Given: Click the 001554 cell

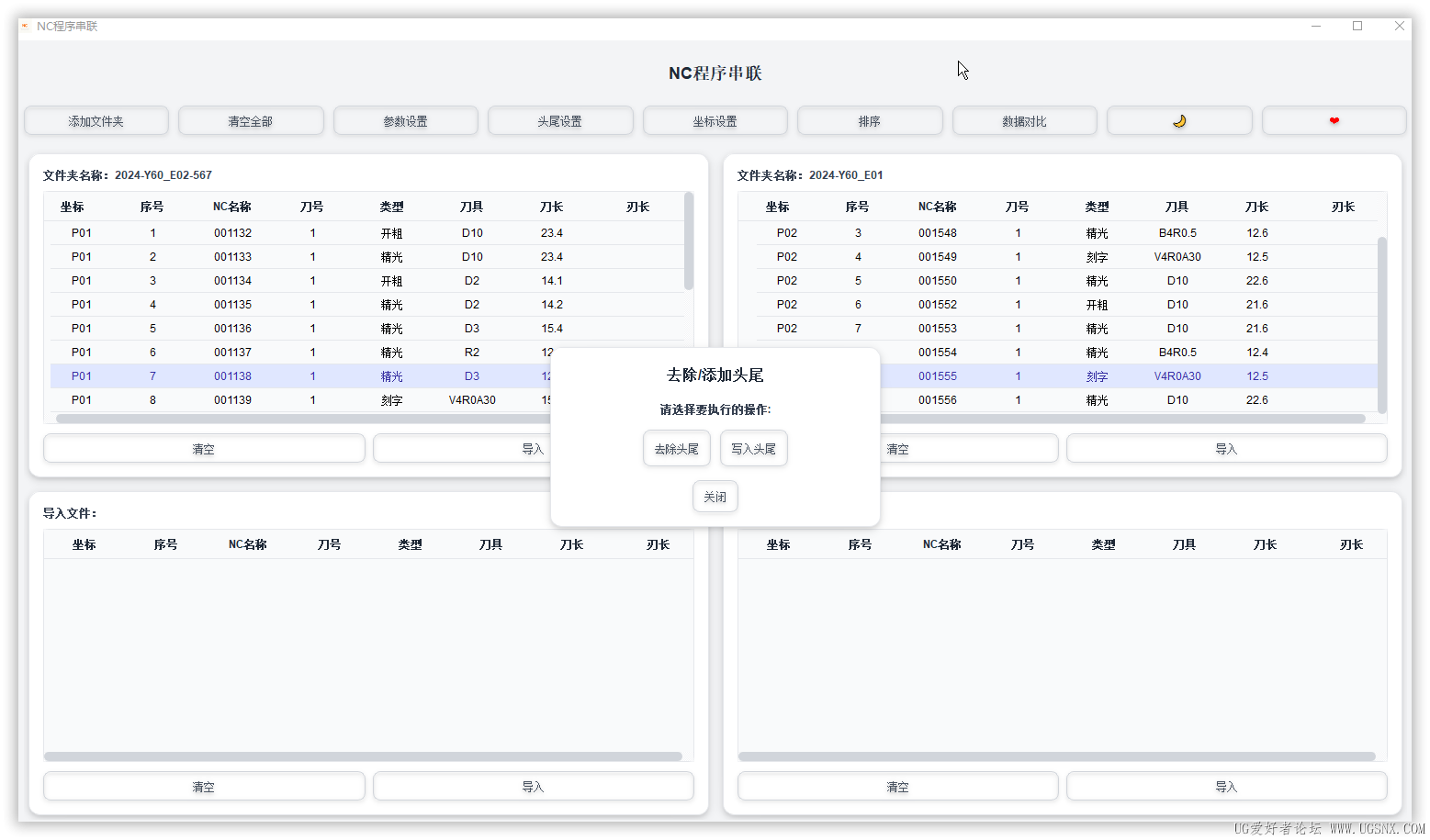Looking at the screenshot, I should point(938,353).
